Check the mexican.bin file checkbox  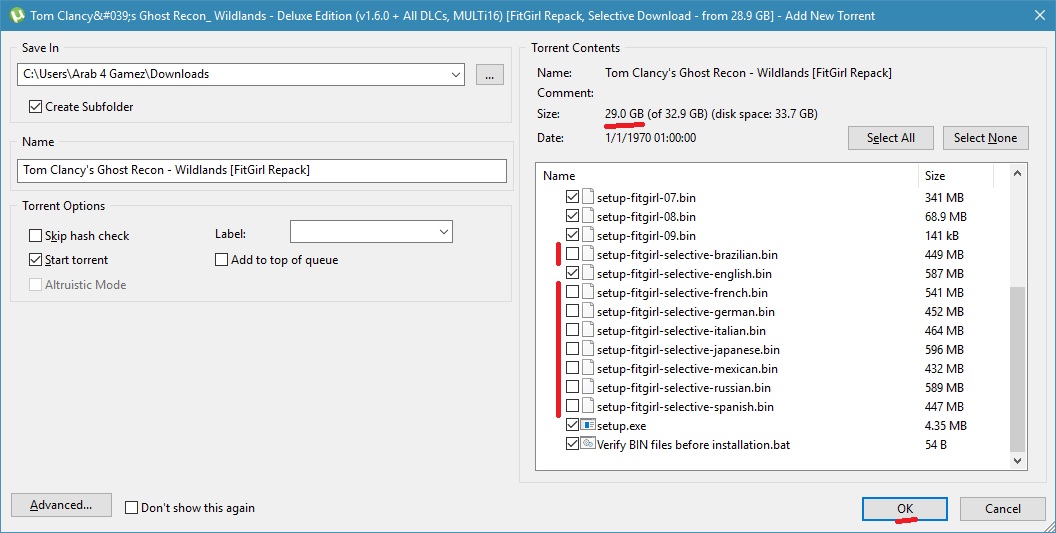pyautogui.click(x=572, y=368)
